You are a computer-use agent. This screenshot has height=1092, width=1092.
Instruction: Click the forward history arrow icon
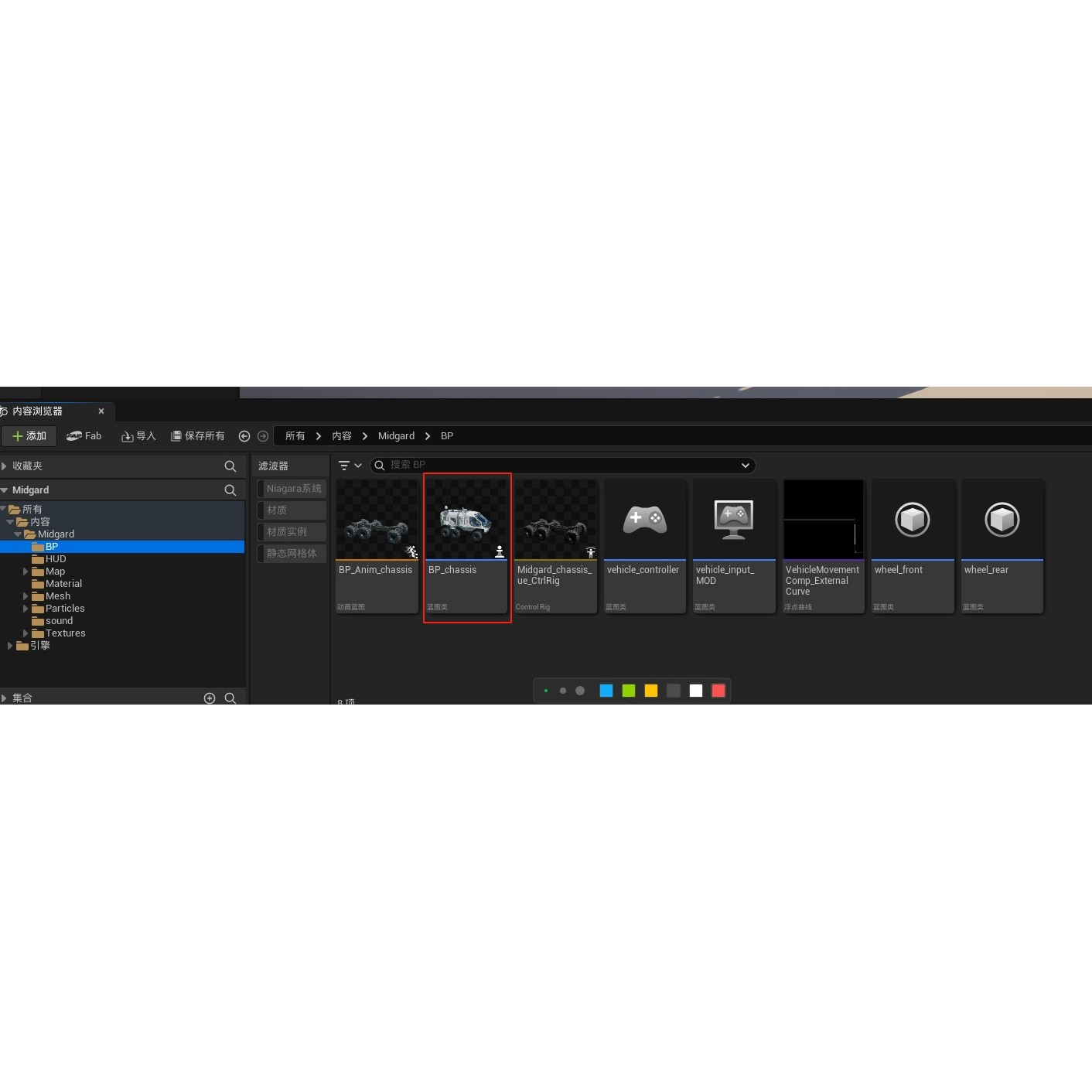263,436
